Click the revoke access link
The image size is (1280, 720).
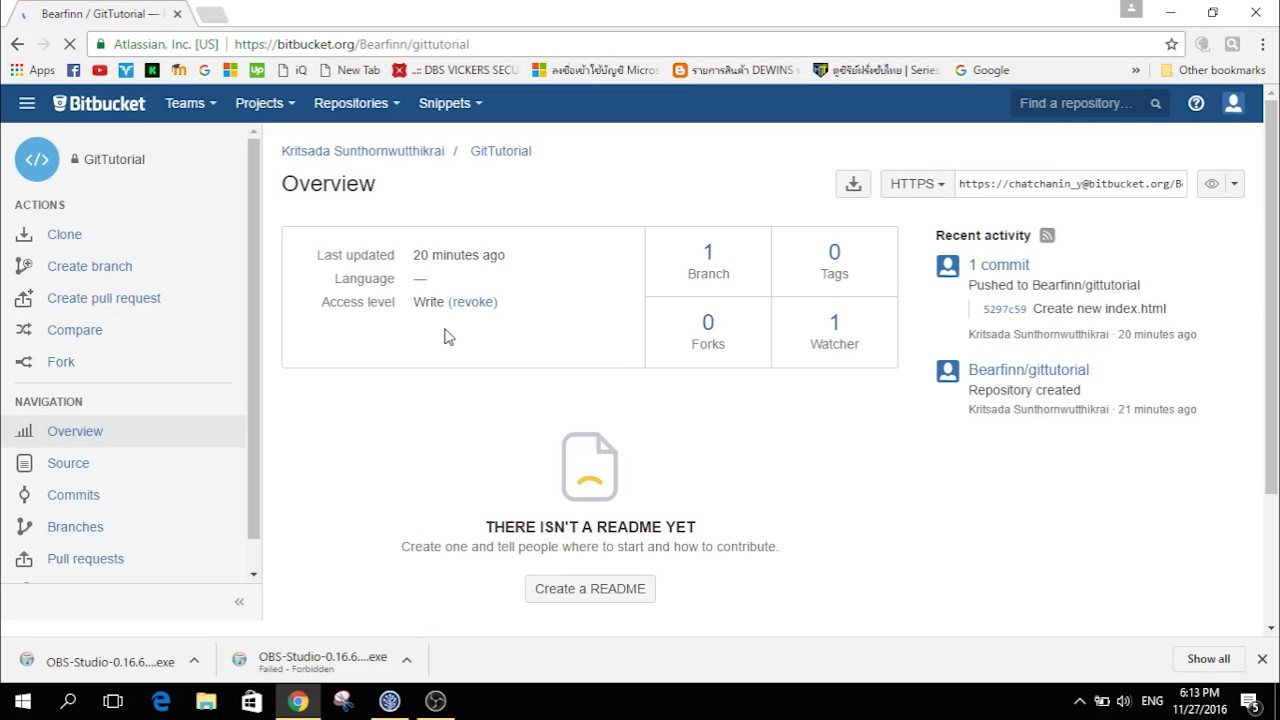(473, 302)
